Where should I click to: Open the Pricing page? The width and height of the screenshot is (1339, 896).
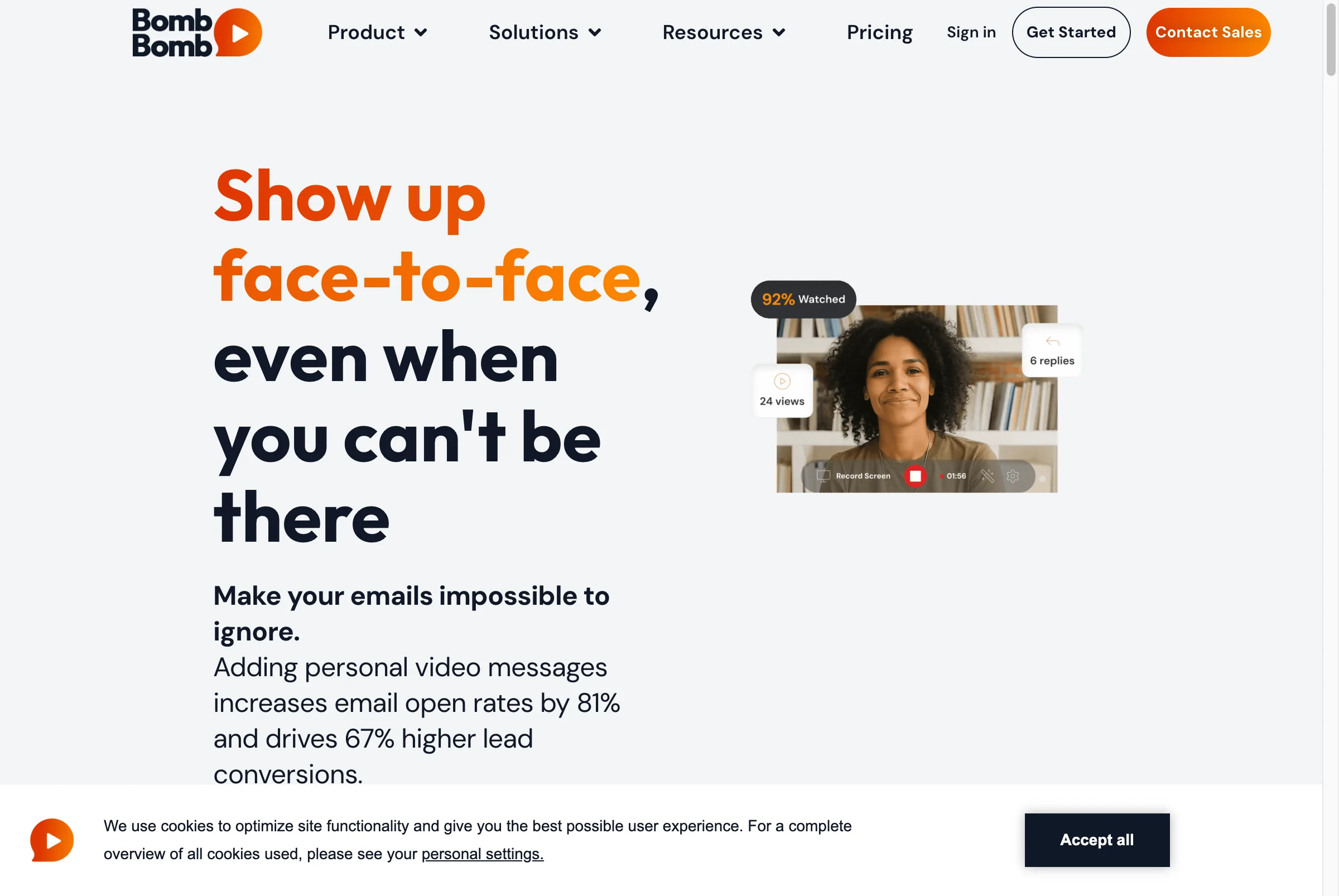pyautogui.click(x=879, y=32)
